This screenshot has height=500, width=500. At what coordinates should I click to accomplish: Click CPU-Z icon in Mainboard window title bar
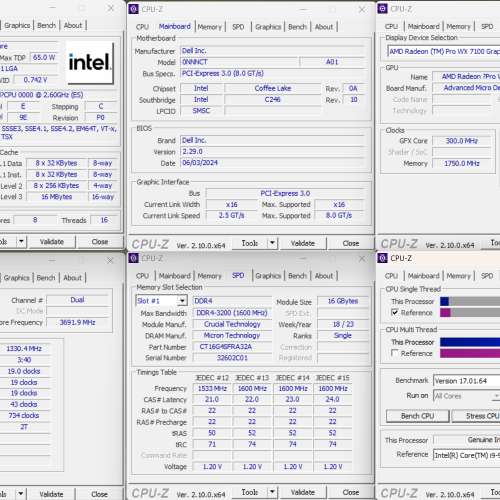pos(134,9)
